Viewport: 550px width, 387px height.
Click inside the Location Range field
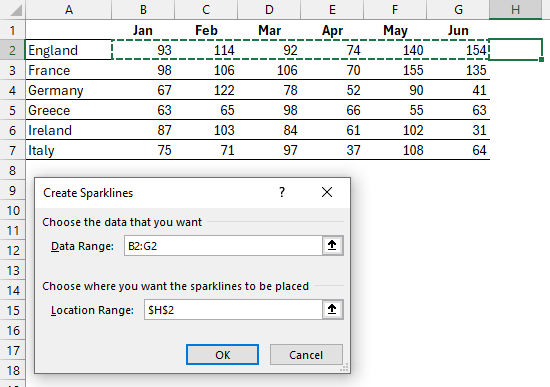[233, 310]
